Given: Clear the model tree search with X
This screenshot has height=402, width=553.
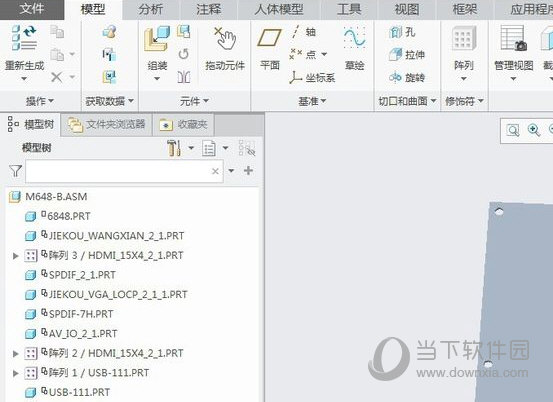Looking at the screenshot, I should click(215, 171).
